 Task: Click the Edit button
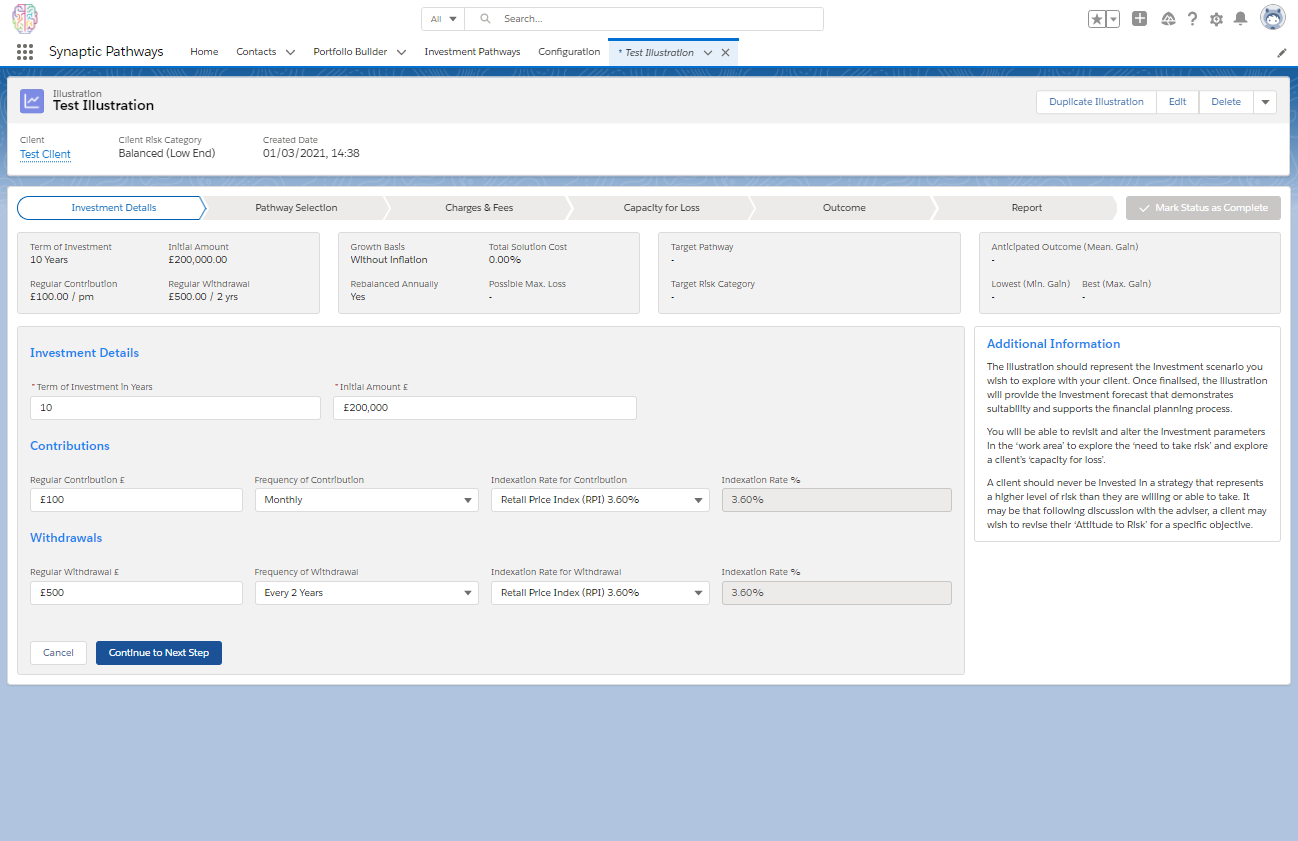coord(1177,102)
